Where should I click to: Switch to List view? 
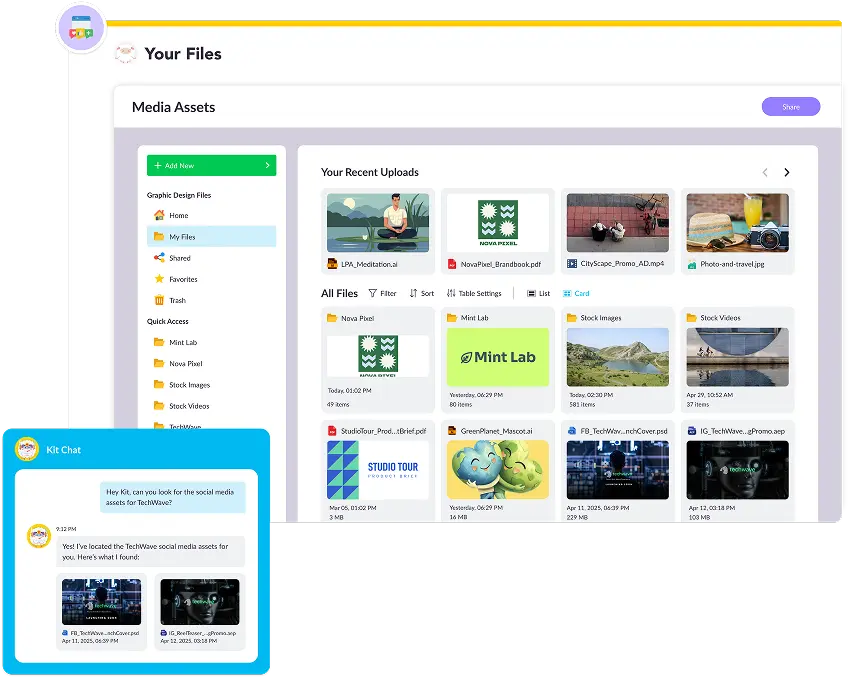pyautogui.click(x=538, y=293)
